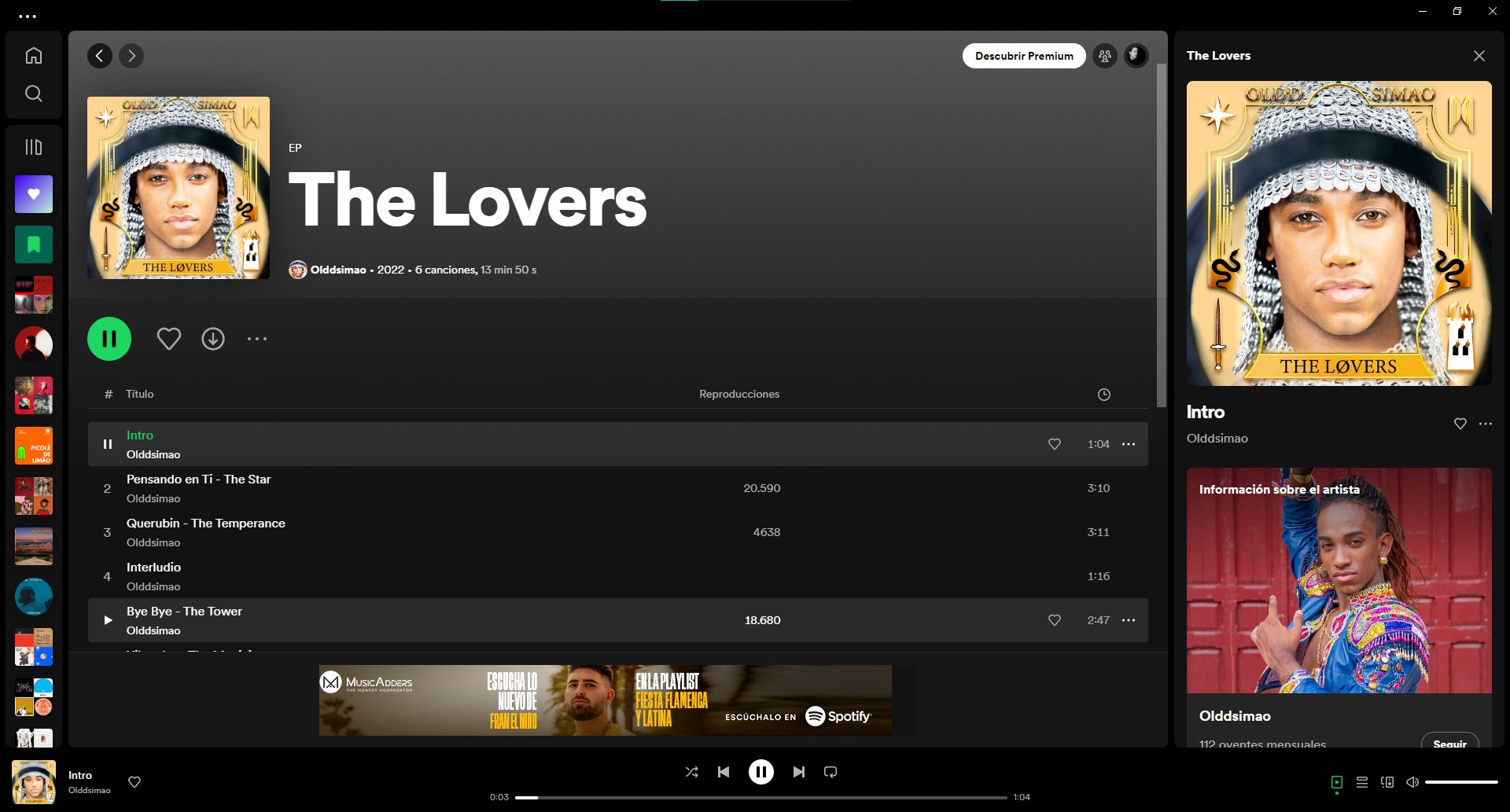
Task: Skip to next track
Action: [799, 772]
